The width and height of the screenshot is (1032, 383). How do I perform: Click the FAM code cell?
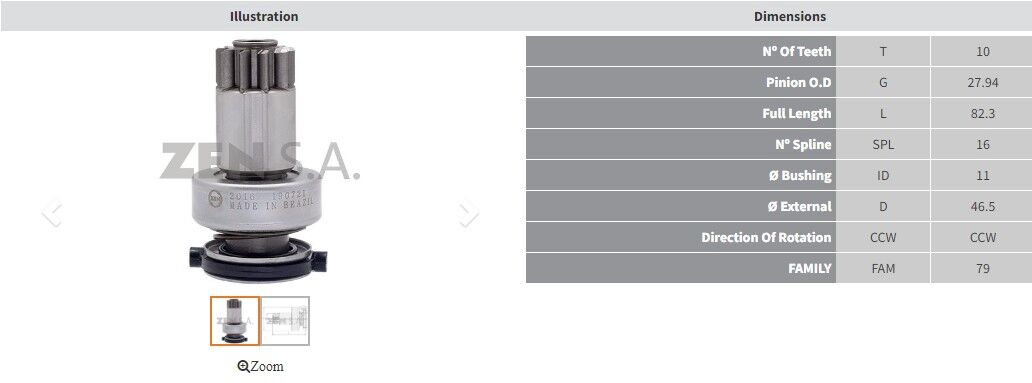tap(883, 268)
